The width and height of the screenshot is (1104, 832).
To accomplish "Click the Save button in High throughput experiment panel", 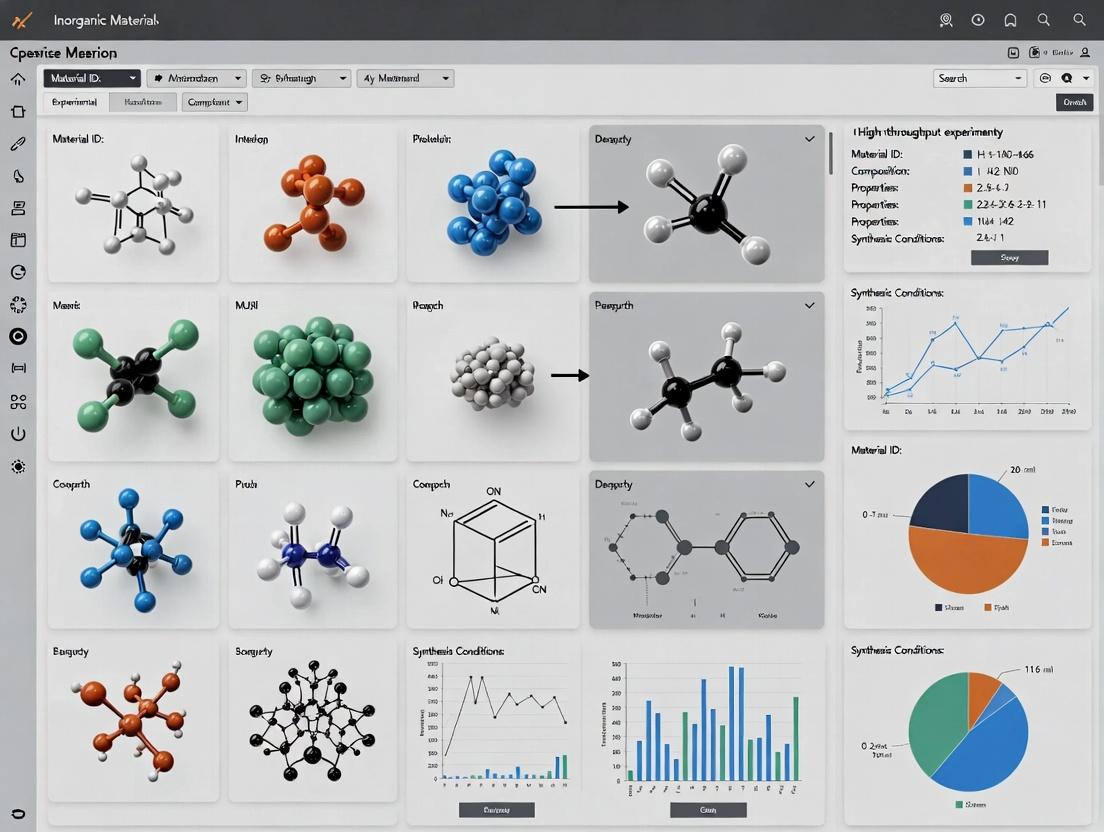I will coord(1009,257).
